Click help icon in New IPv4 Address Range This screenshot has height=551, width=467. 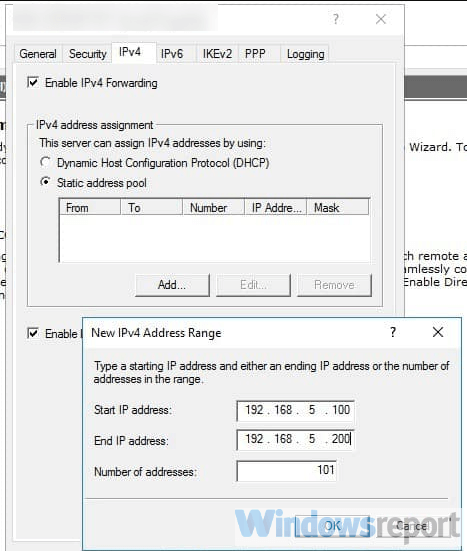(393, 332)
